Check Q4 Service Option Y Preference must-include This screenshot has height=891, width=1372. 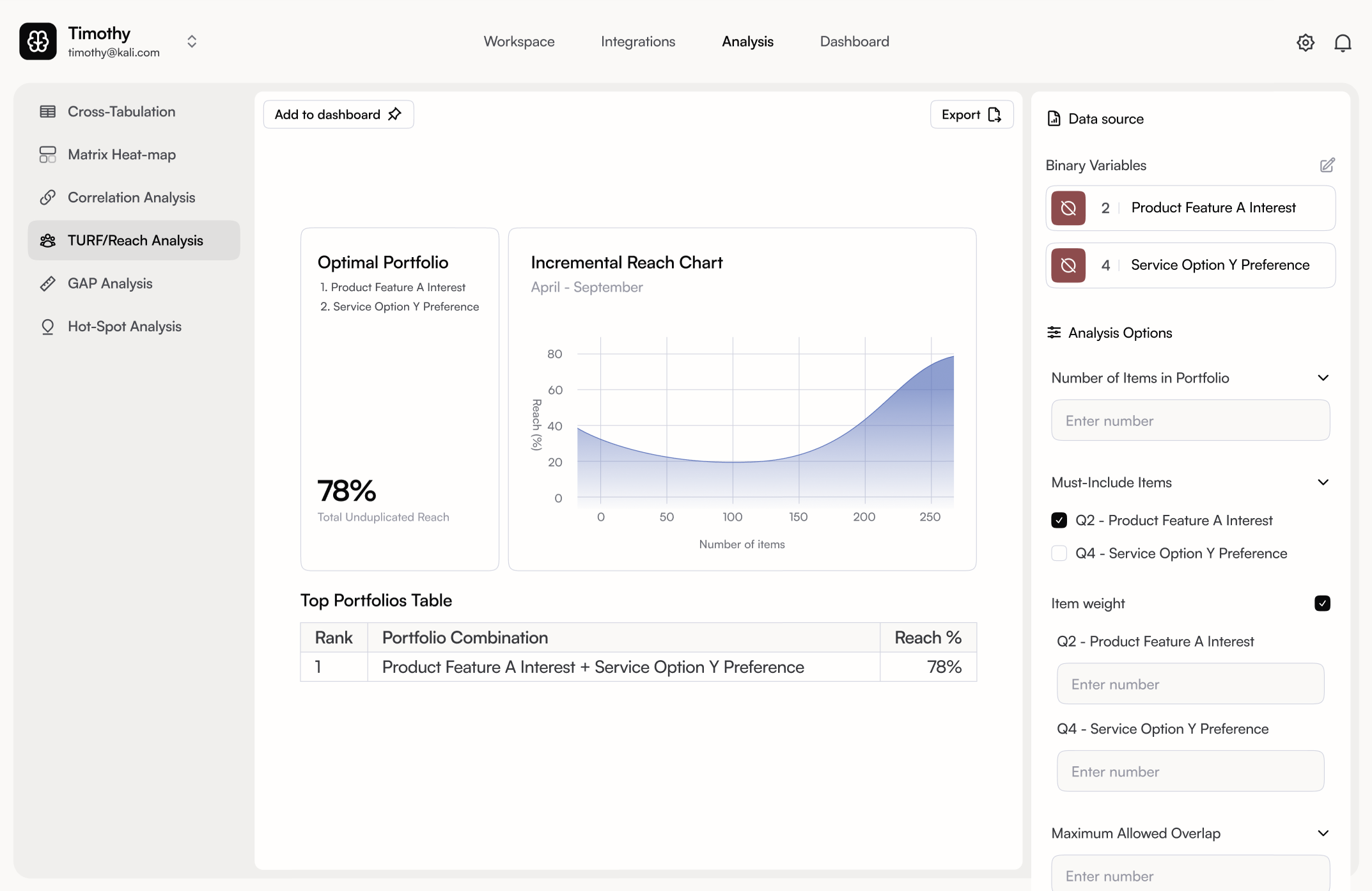(x=1059, y=553)
